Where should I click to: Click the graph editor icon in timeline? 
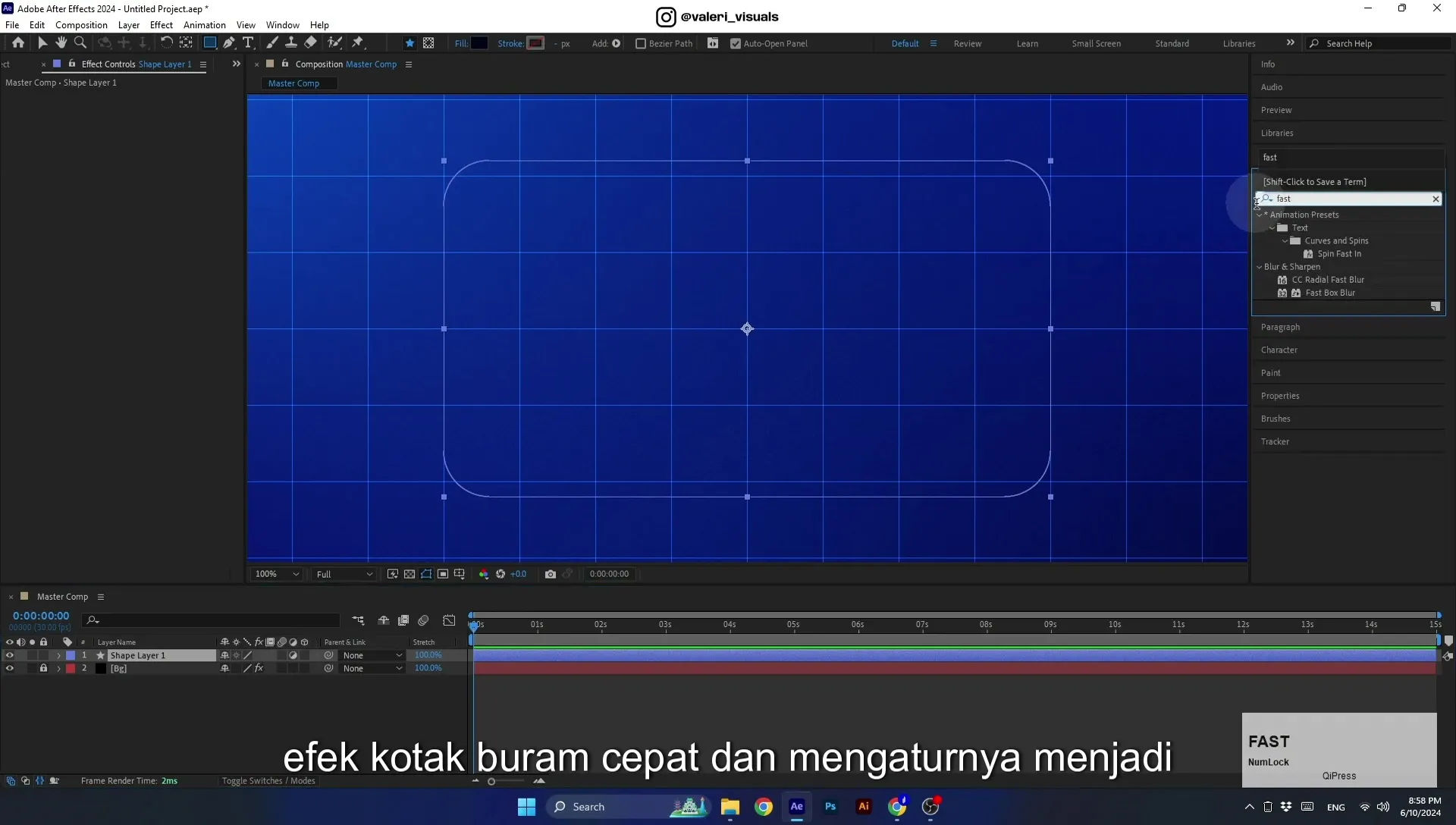449,620
